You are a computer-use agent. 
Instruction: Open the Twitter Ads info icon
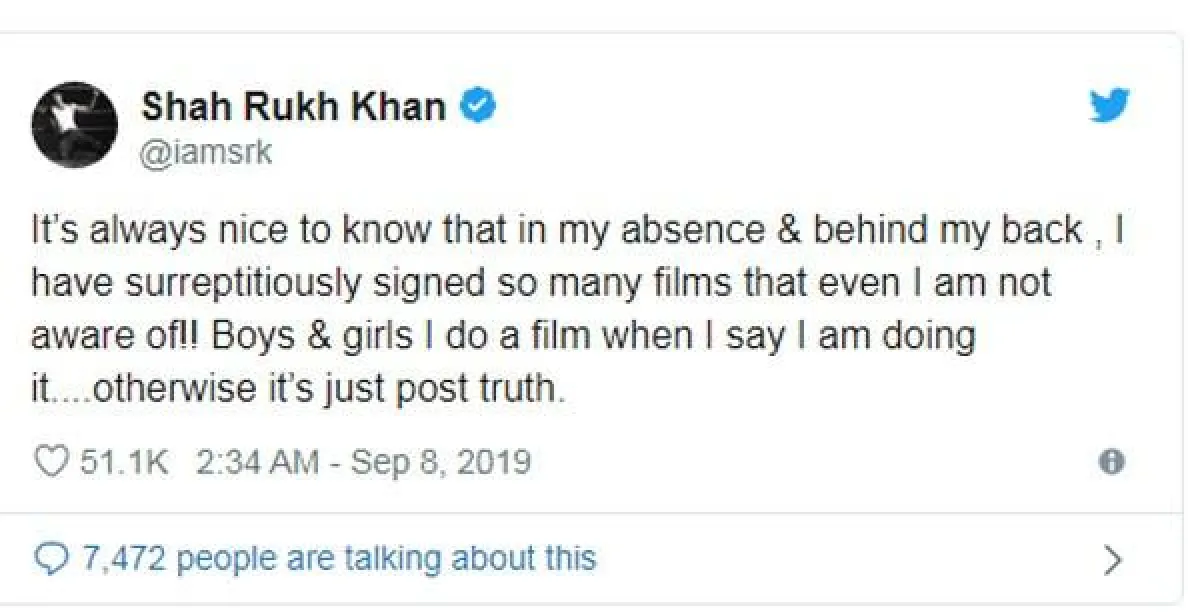tap(1111, 462)
